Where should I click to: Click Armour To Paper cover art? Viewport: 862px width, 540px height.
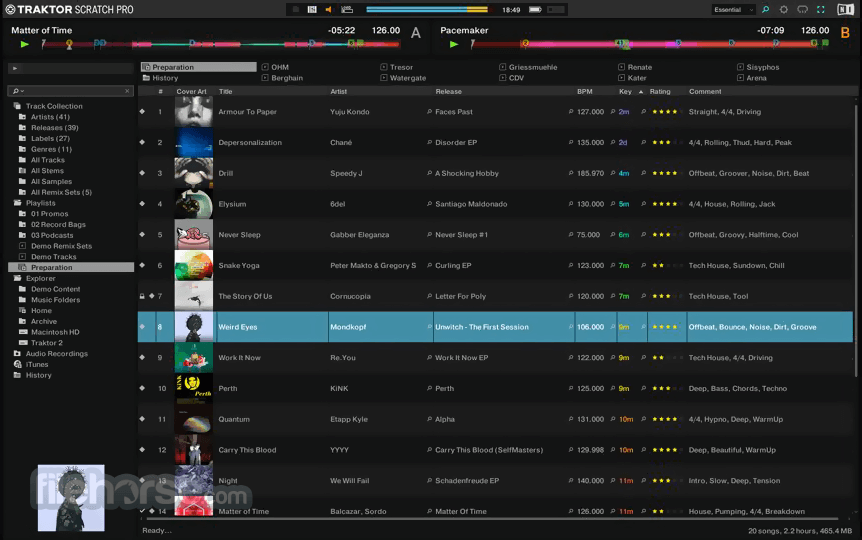tap(194, 112)
